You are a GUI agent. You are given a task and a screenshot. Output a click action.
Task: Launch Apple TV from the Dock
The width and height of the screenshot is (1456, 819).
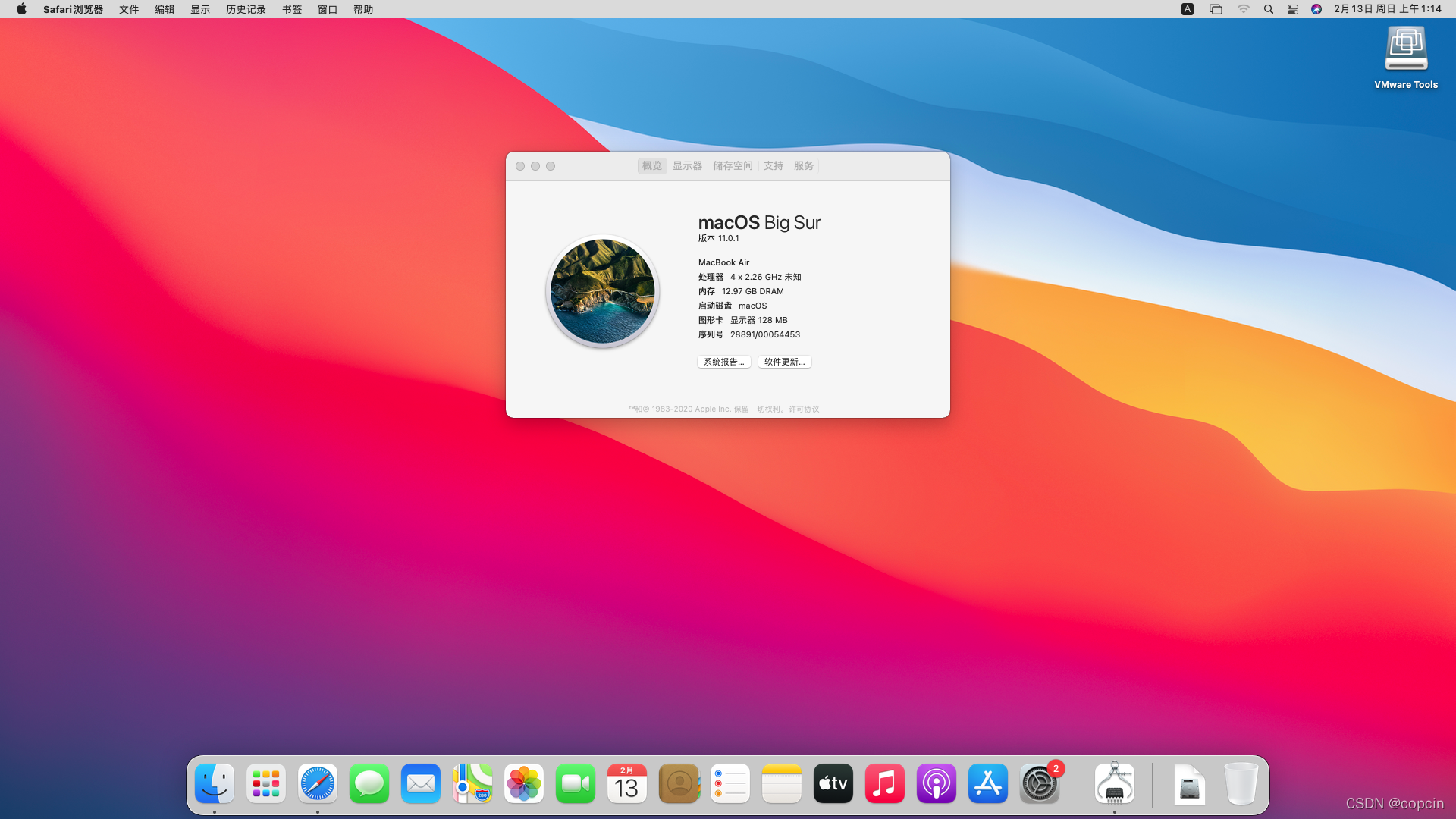833,783
